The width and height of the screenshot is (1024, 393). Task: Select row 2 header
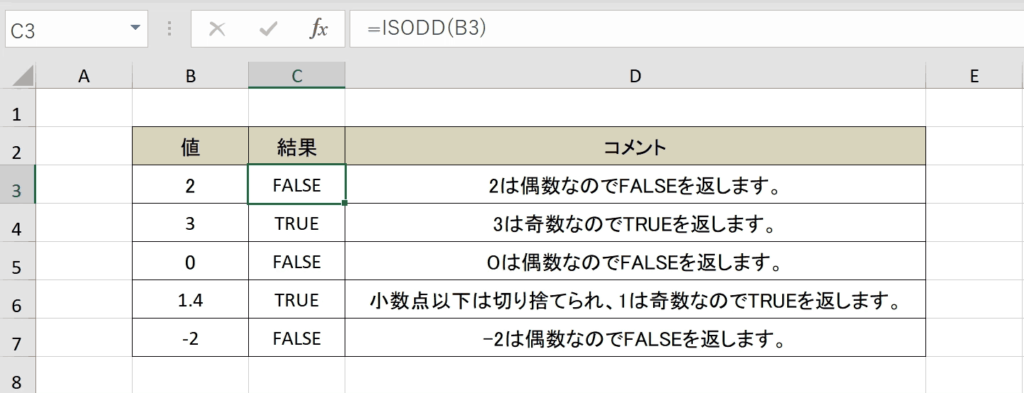pos(17,153)
